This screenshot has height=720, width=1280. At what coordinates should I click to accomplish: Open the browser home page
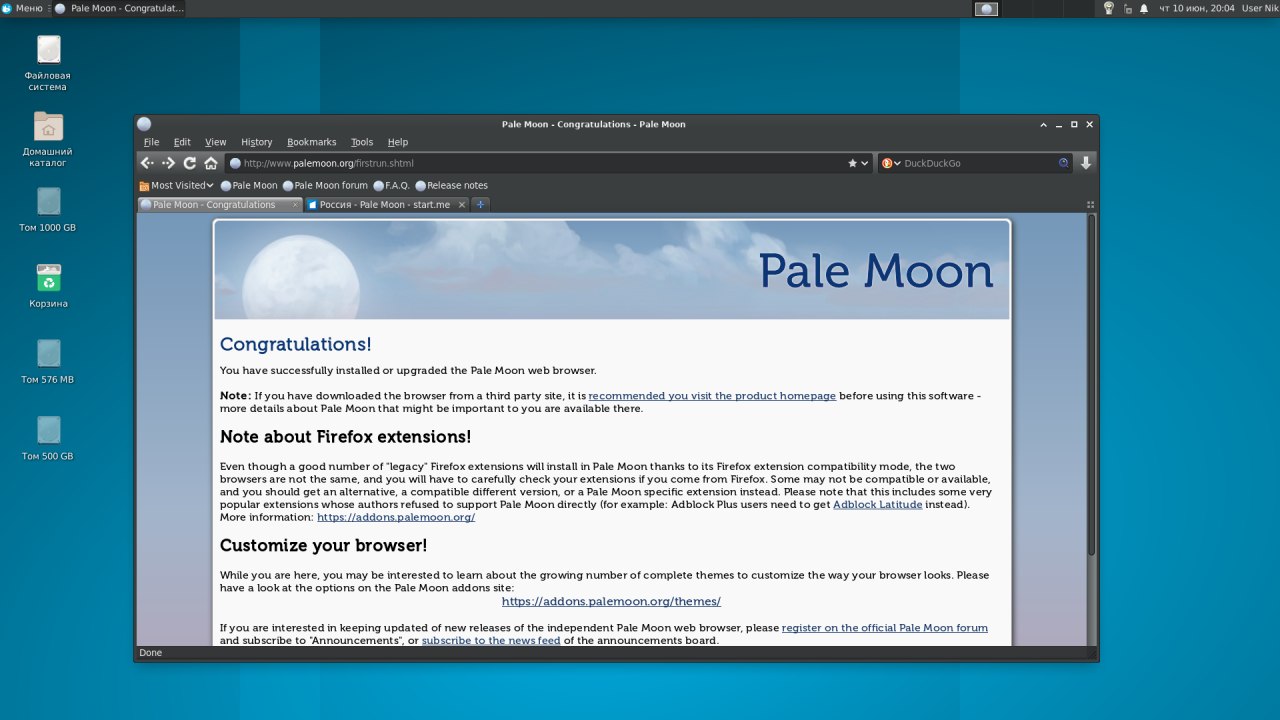tap(211, 163)
